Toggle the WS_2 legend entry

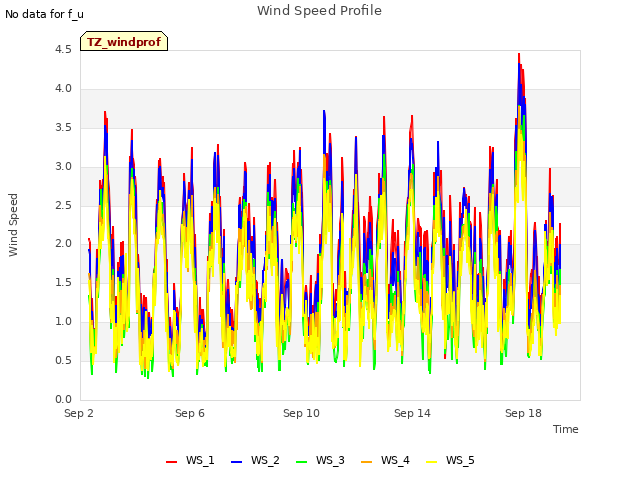(255, 460)
